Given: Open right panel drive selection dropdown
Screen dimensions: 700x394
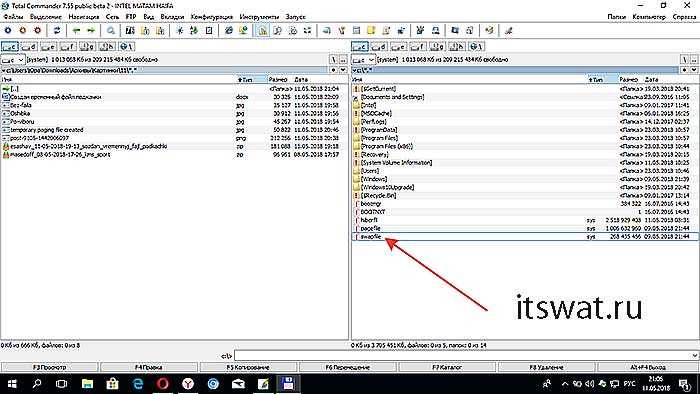Looking at the screenshot, I should 363,59.
